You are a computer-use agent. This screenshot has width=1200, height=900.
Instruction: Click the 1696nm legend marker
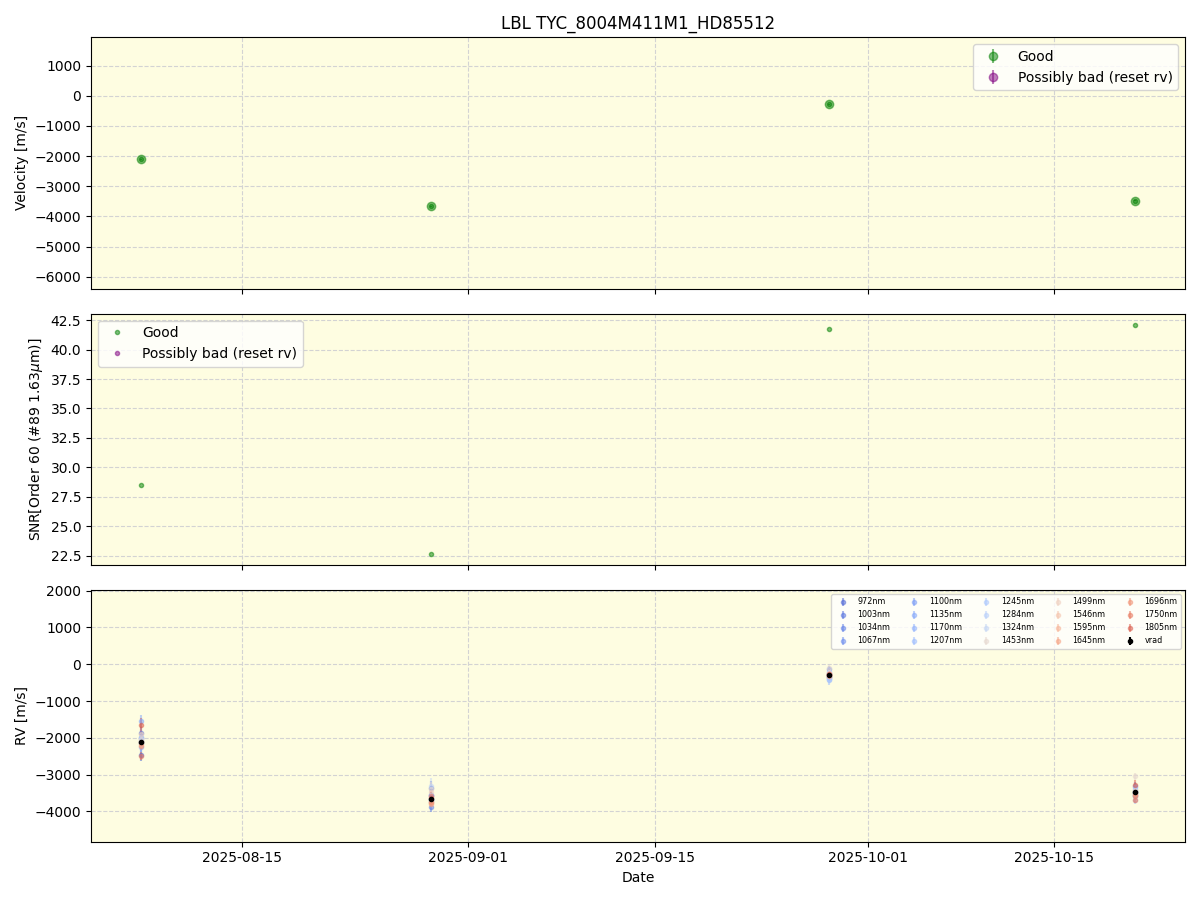(x=1130, y=602)
